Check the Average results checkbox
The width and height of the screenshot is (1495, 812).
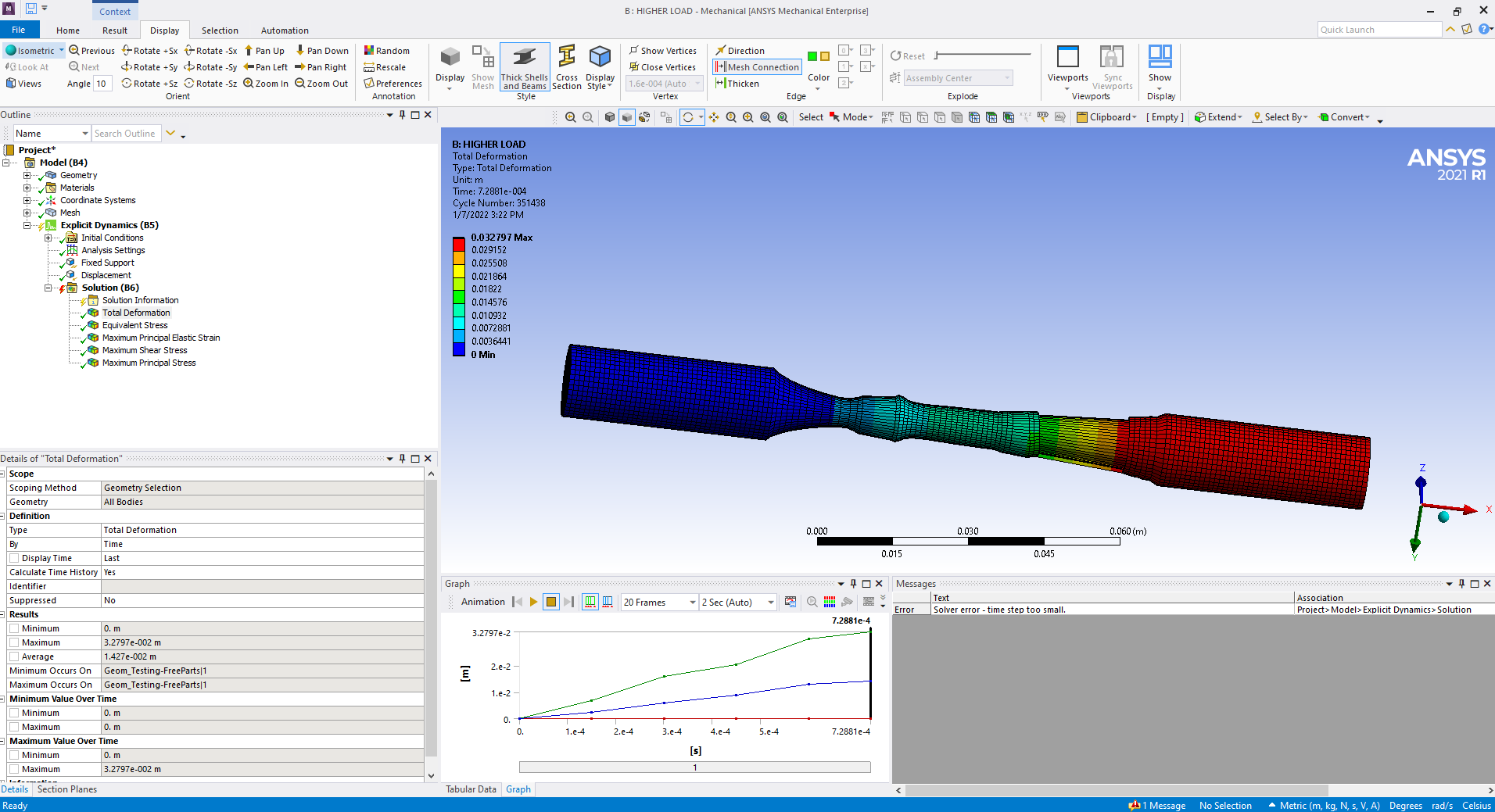coord(14,656)
